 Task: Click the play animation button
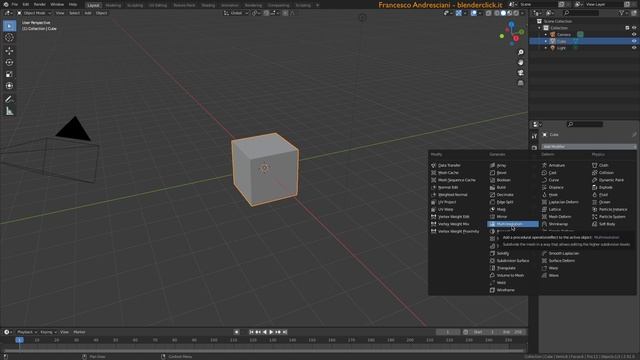click(x=271, y=332)
